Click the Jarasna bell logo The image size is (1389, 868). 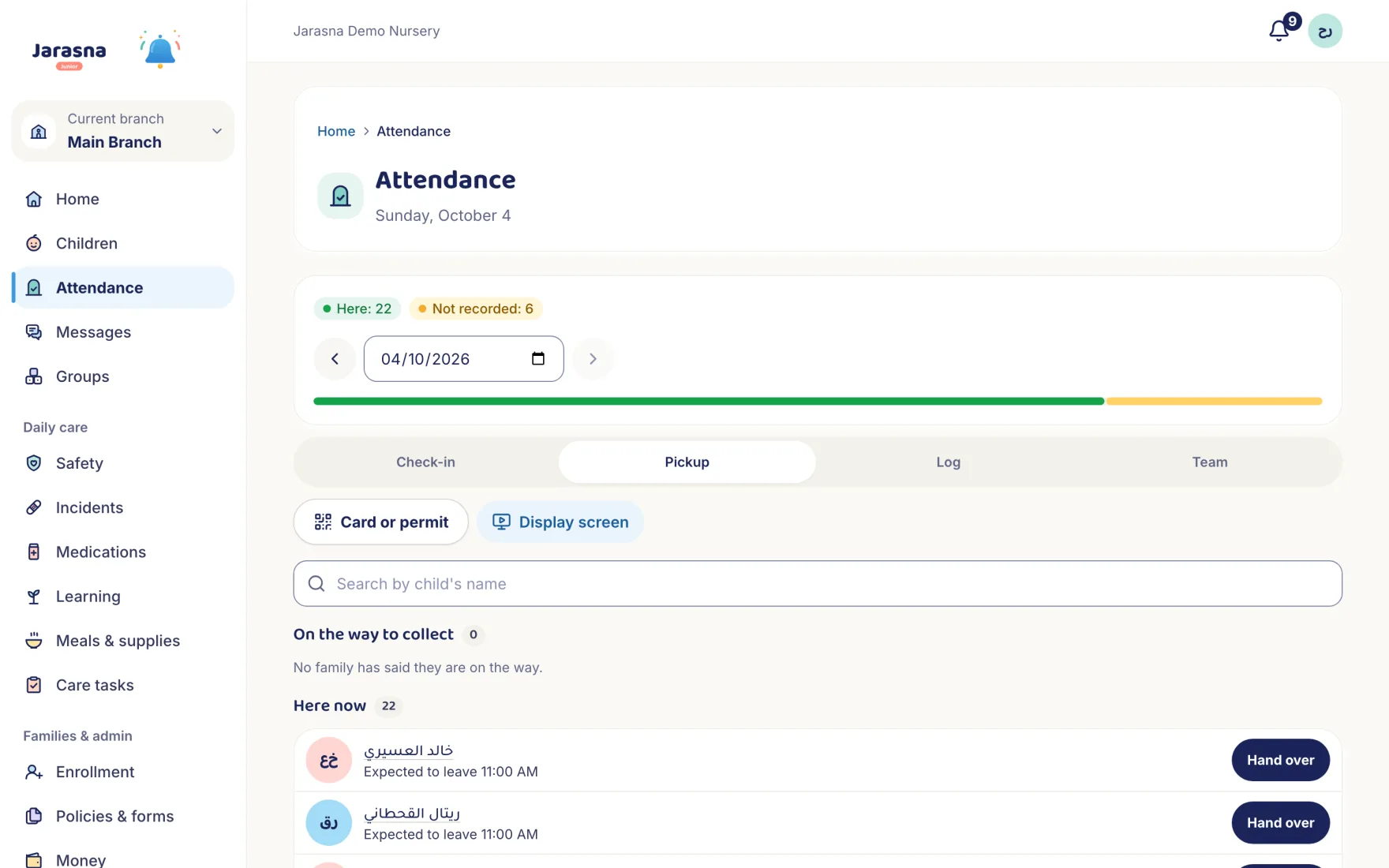(x=160, y=50)
